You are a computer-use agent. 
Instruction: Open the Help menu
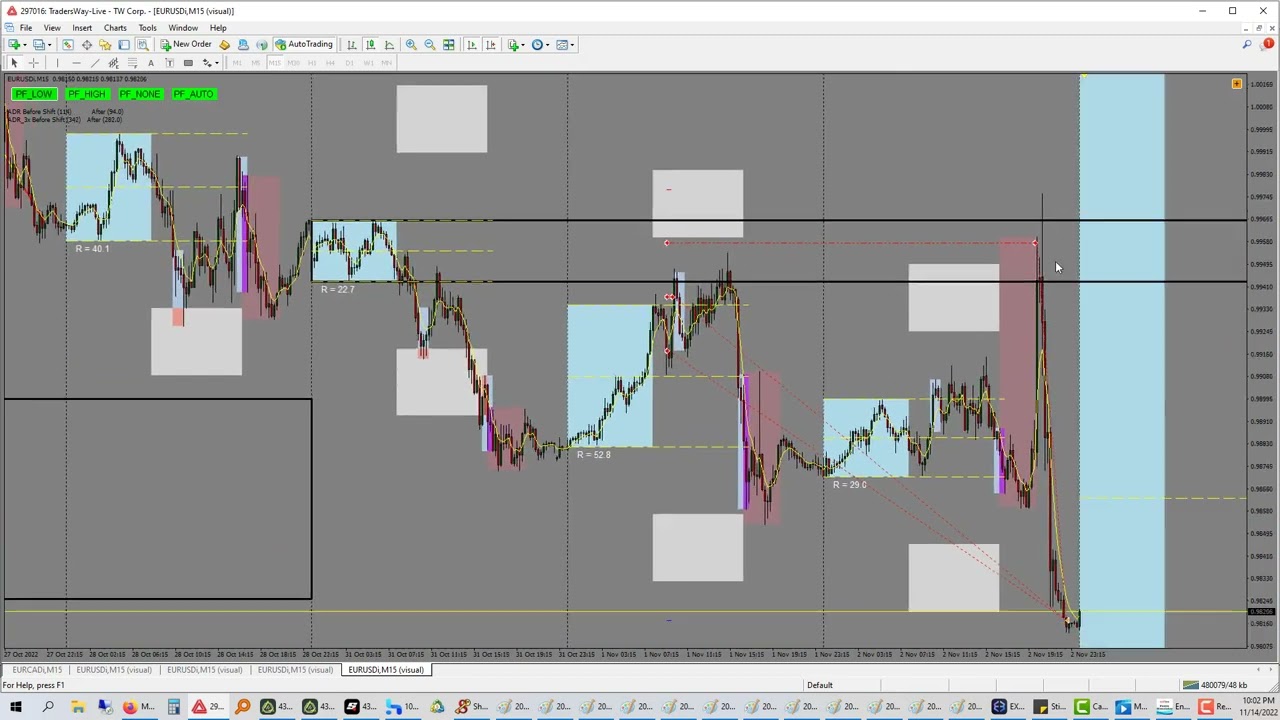click(218, 28)
